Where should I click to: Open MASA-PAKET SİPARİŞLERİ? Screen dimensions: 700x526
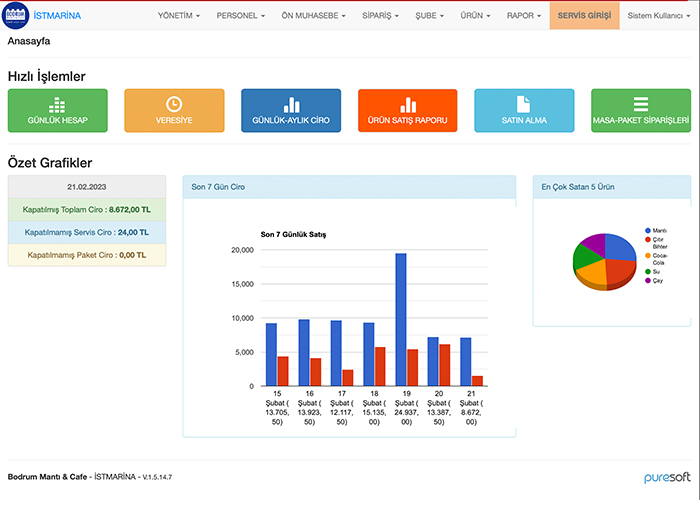641,111
